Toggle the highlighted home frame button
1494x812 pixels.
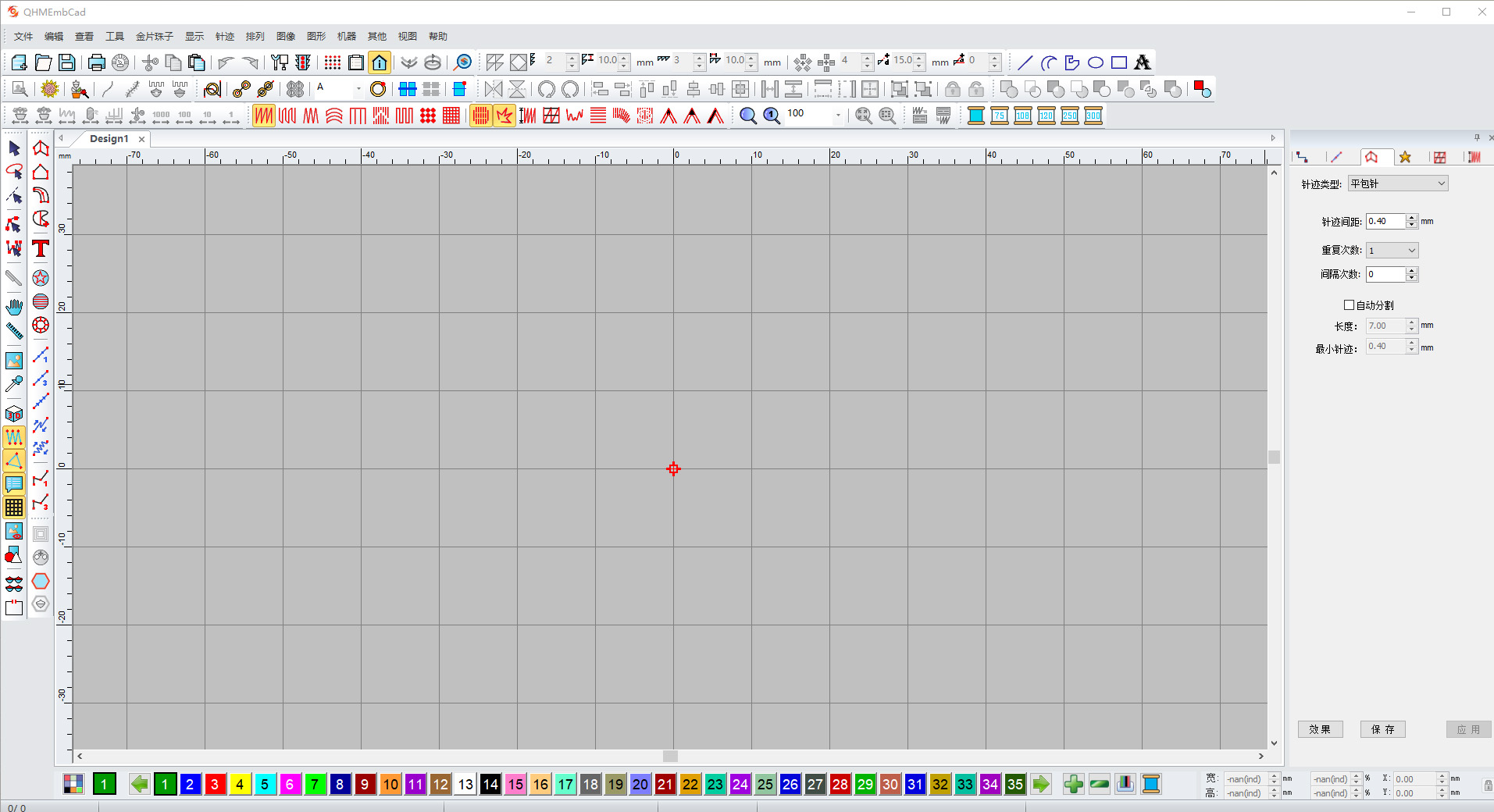pos(380,62)
